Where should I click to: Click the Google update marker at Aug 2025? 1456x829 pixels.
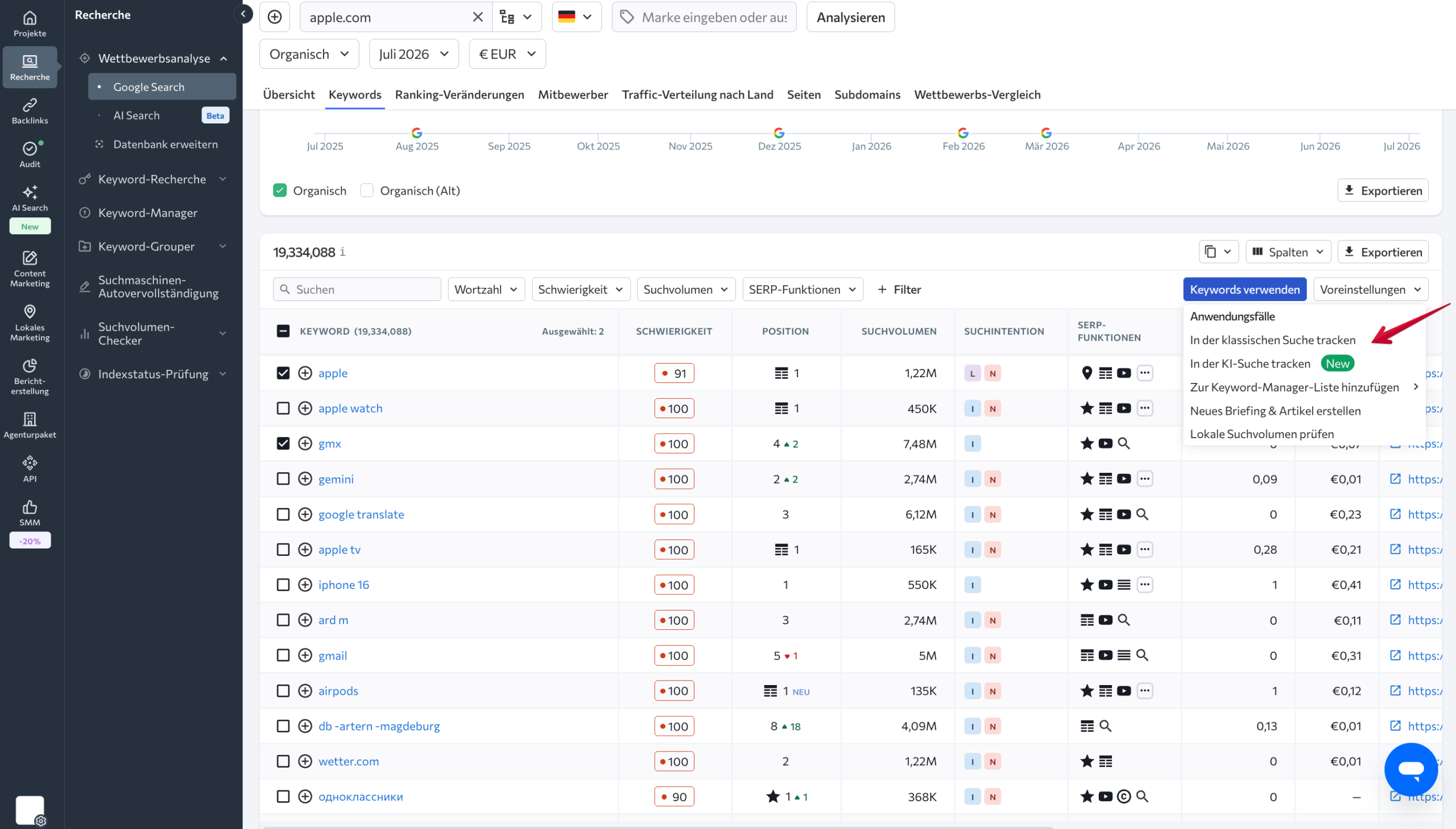click(417, 133)
